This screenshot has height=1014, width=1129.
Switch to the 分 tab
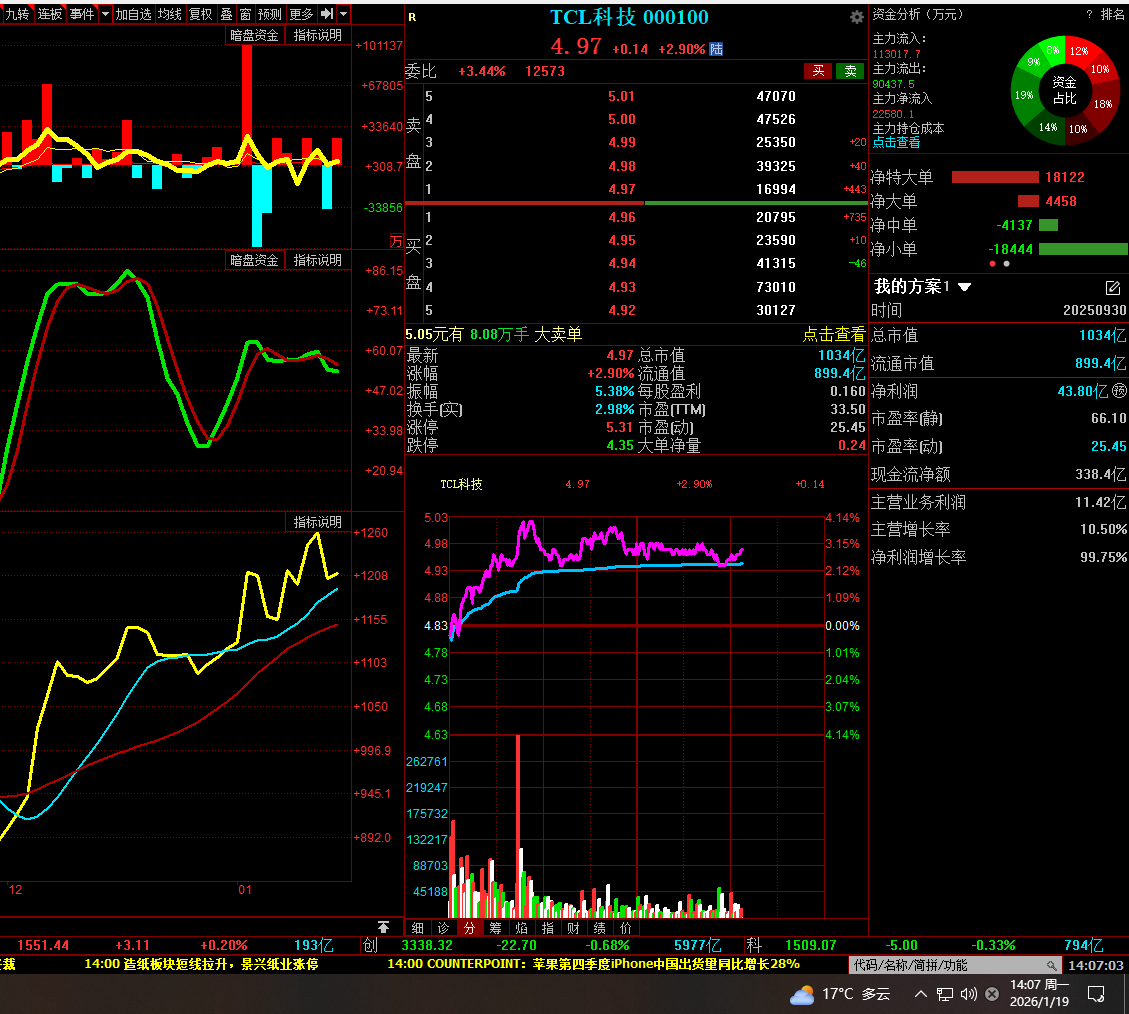469,928
